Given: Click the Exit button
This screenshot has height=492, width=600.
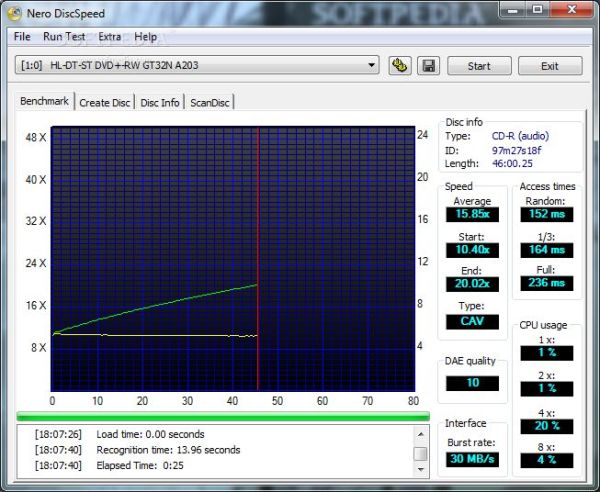Looking at the screenshot, I should point(550,66).
